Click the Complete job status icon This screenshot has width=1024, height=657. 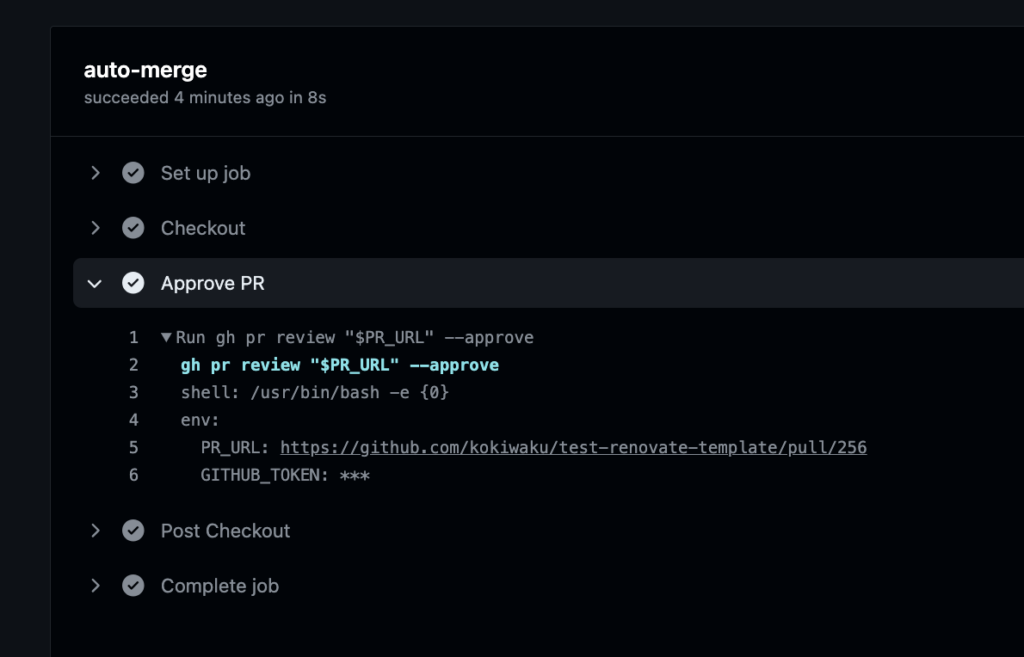pyautogui.click(x=133, y=586)
